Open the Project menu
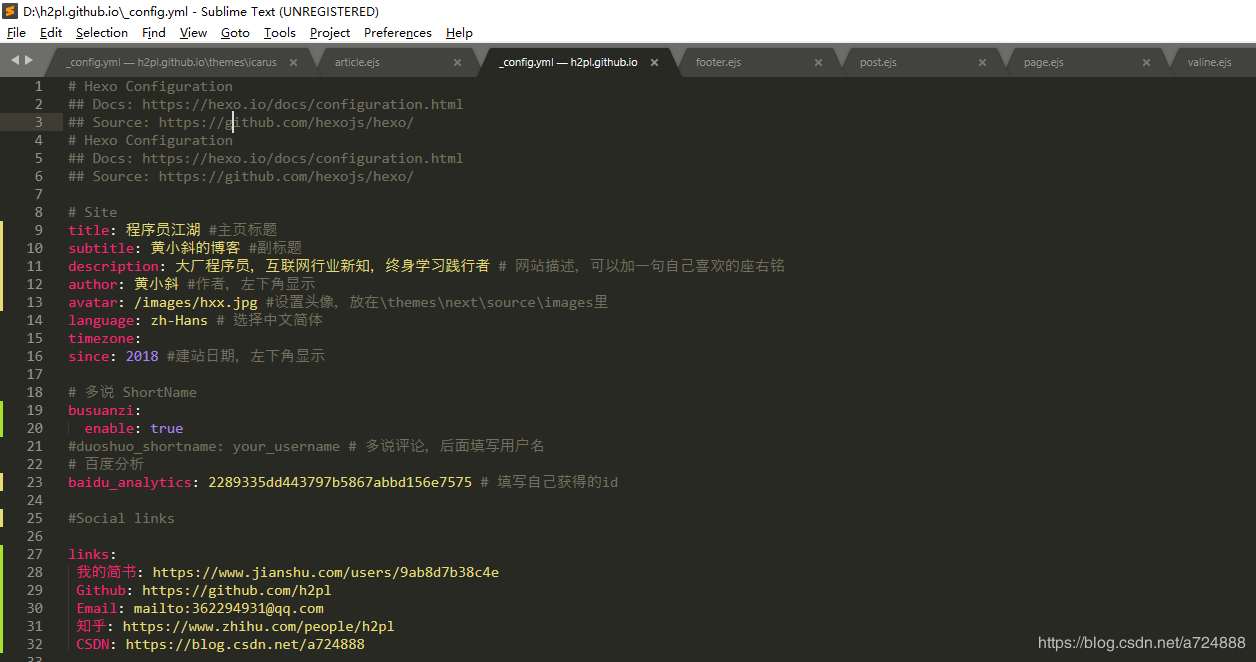This screenshot has height=662, width=1256. point(330,33)
